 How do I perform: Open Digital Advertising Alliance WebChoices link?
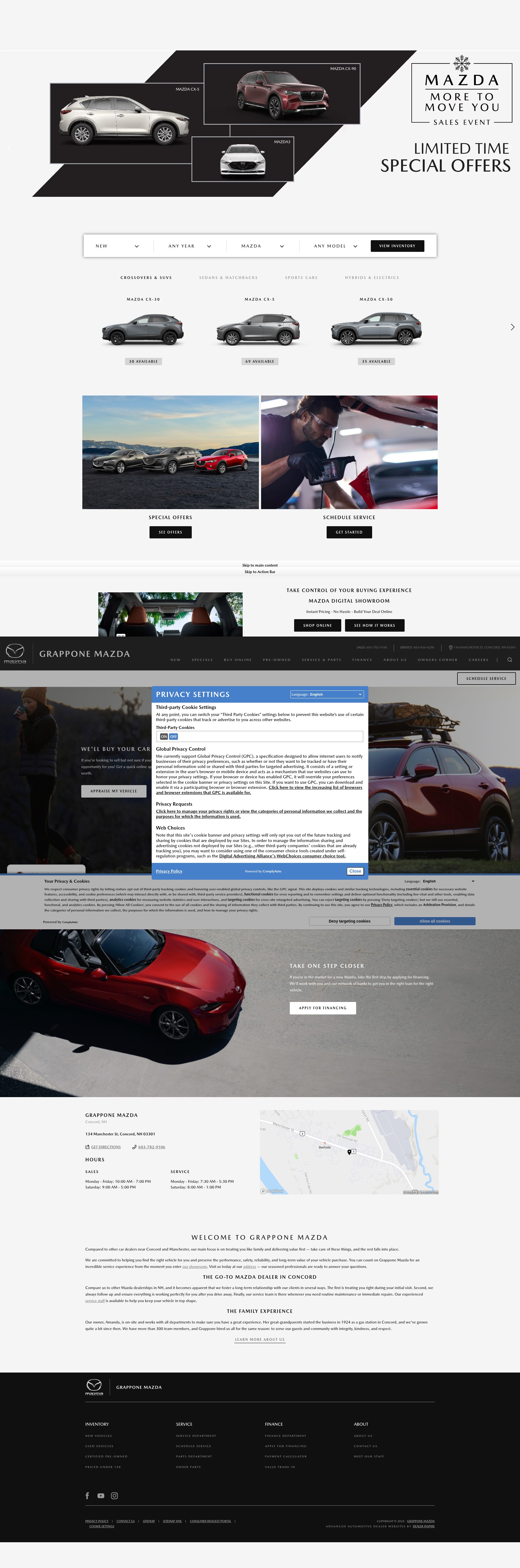tap(282, 856)
